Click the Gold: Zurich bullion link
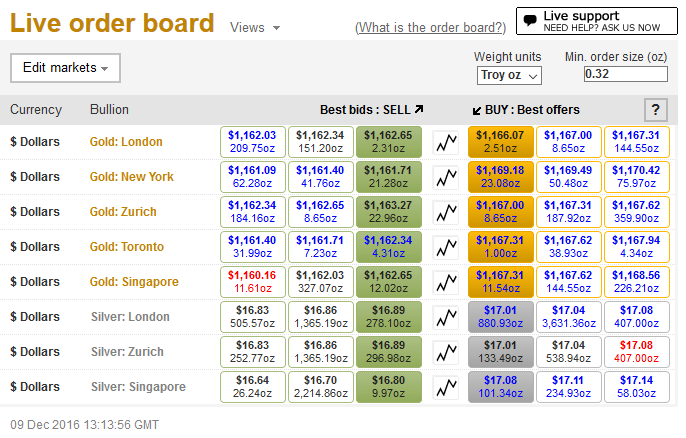This screenshot has width=686, height=438. coord(123,212)
